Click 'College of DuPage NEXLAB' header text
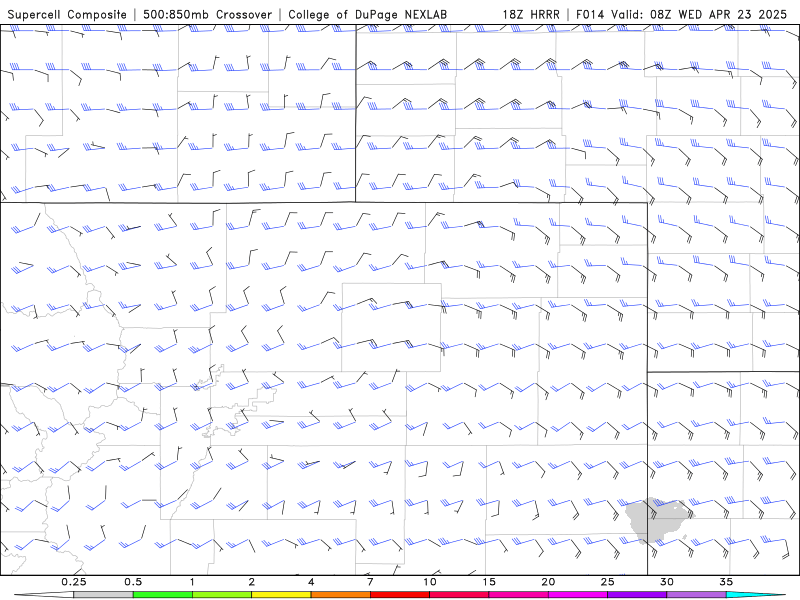The width and height of the screenshot is (800, 600). point(367,14)
